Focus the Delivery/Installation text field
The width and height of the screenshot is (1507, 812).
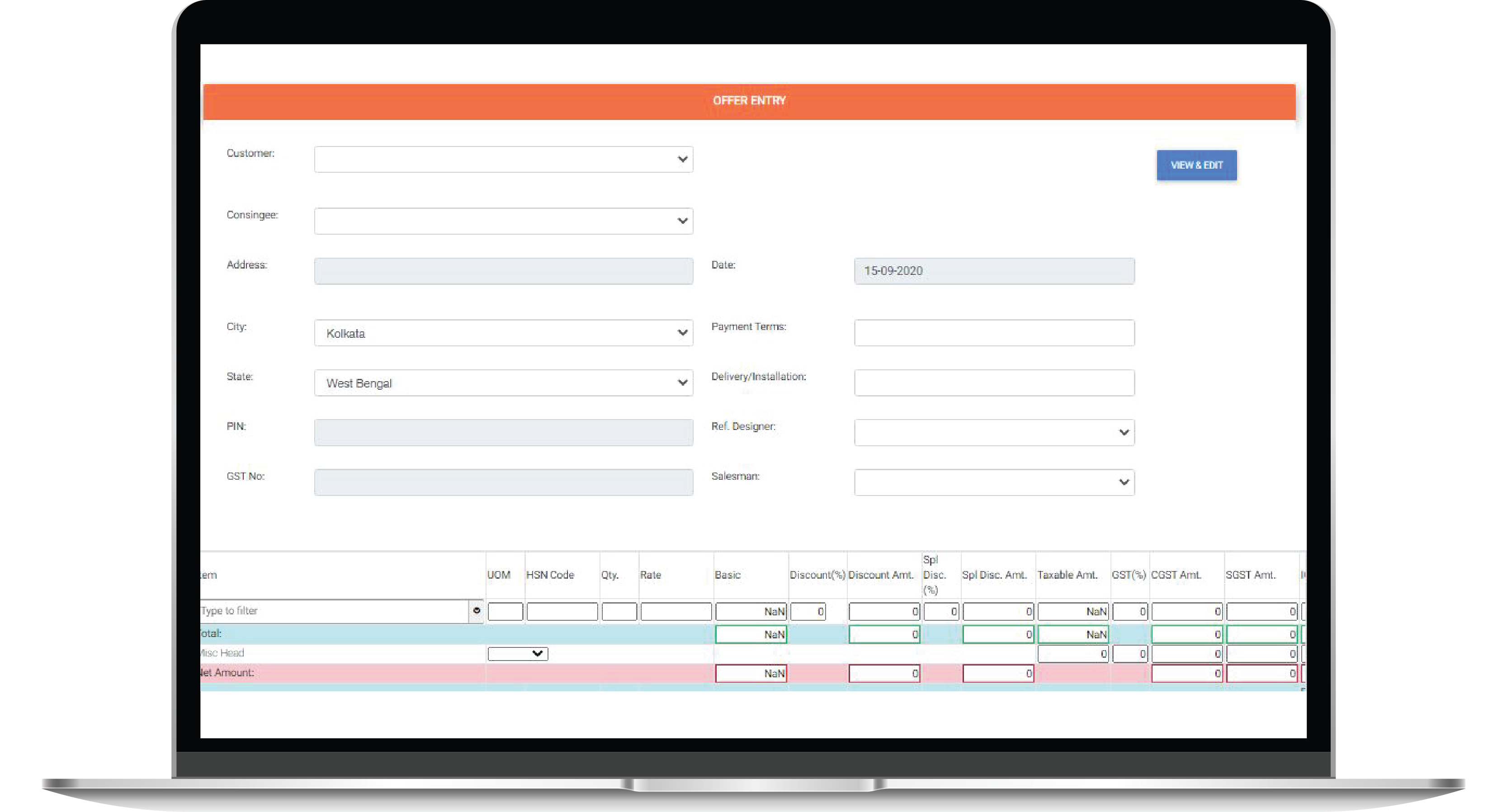pyautogui.click(x=993, y=382)
